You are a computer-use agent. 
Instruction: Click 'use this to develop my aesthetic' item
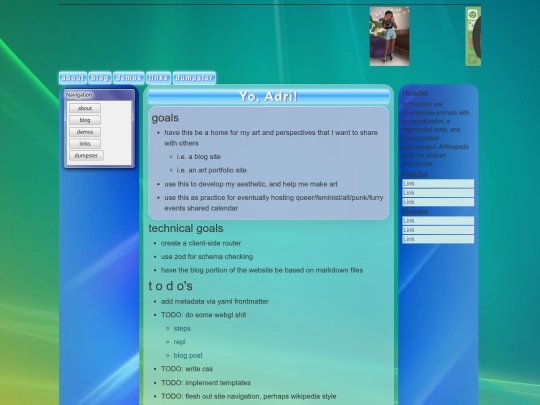pyautogui.click(x=251, y=184)
